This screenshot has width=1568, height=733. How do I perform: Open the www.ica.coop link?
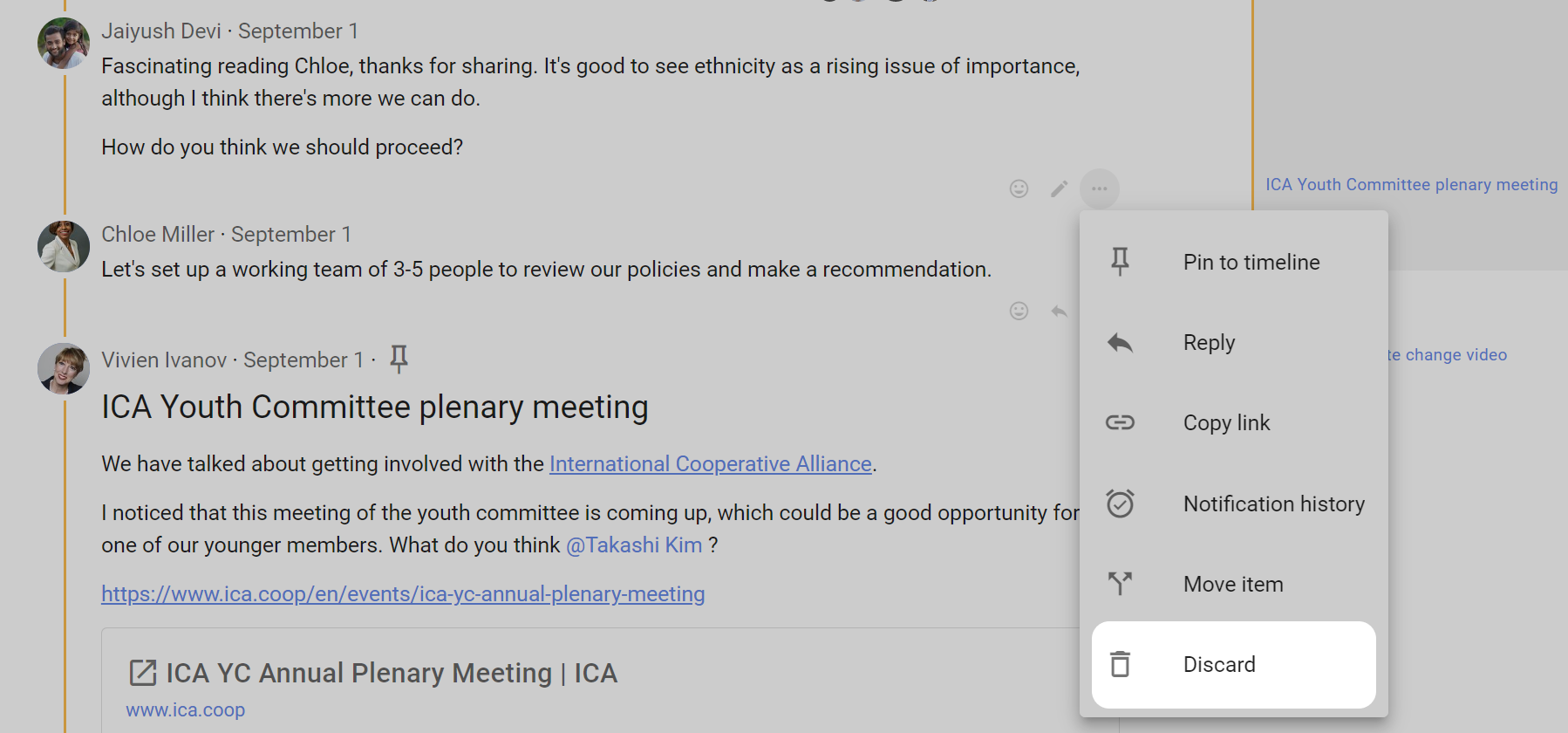pyautogui.click(x=185, y=710)
